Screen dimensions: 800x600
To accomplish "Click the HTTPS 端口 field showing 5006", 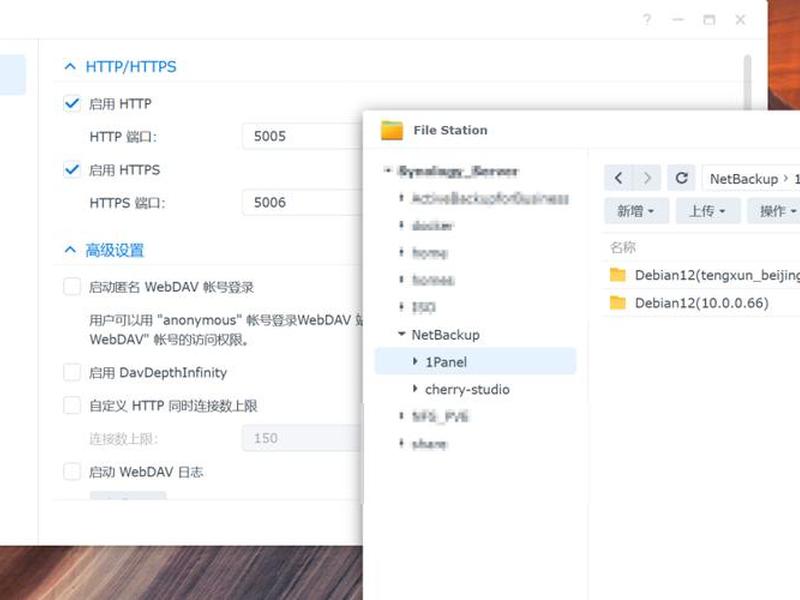I will (x=302, y=202).
